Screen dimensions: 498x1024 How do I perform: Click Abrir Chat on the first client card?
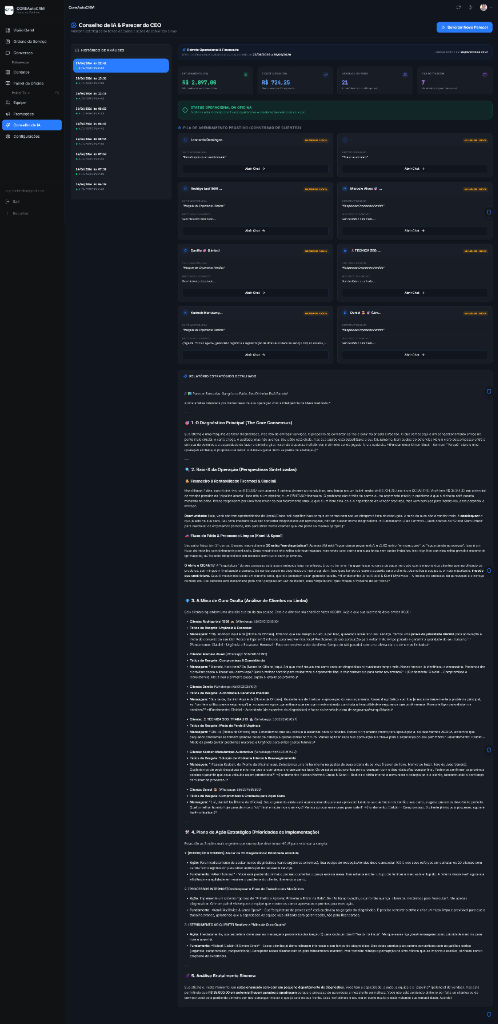pos(255,168)
